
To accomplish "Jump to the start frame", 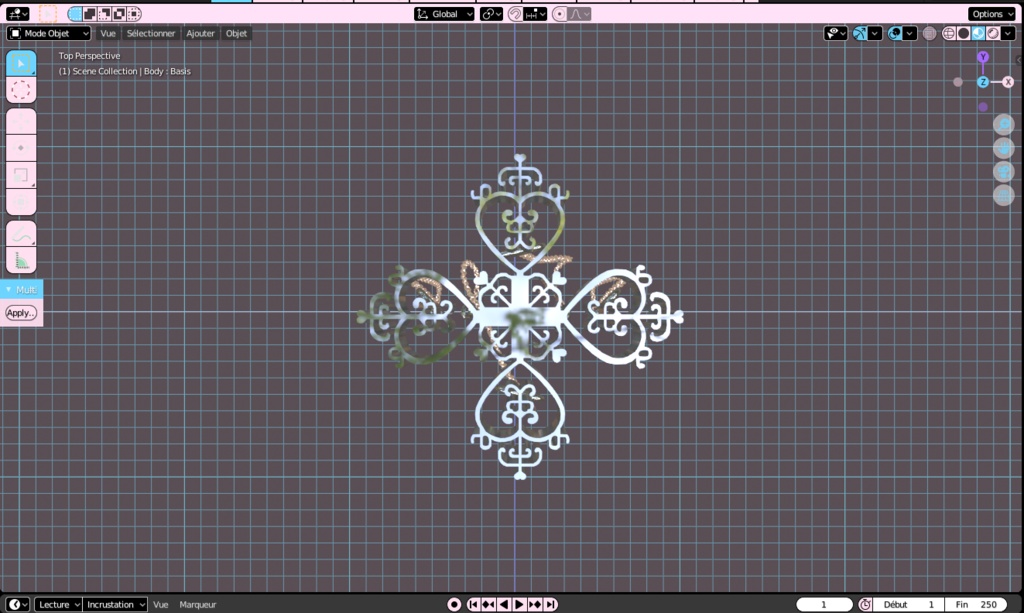I will [473, 605].
